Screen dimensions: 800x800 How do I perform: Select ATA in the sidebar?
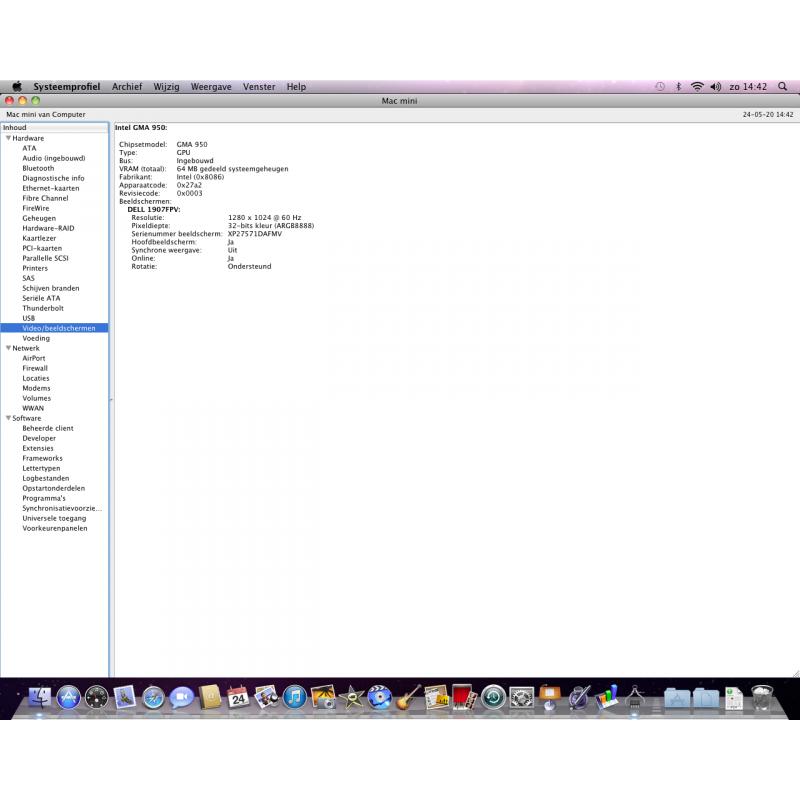[29, 148]
